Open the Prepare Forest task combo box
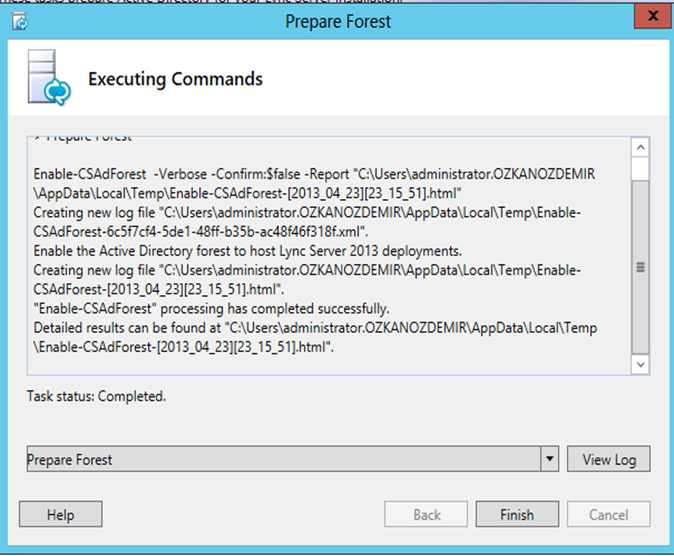The width and height of the screenshot is (674, 556). [293, 459]
